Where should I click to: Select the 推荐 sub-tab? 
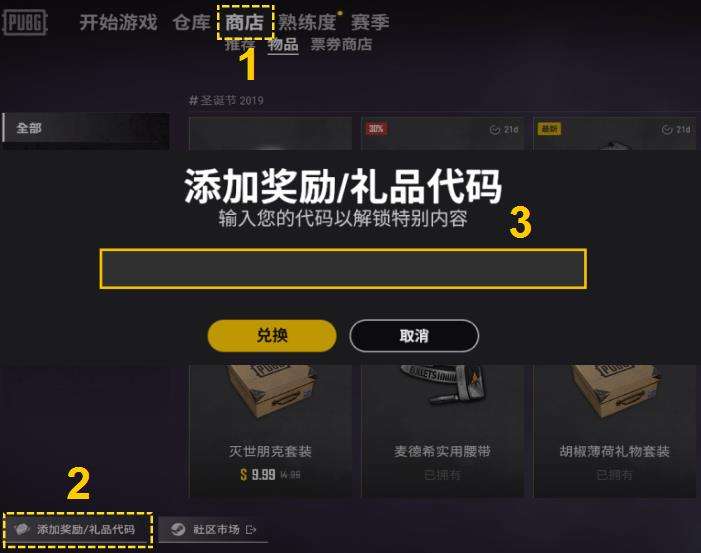[x=240, y=44]
